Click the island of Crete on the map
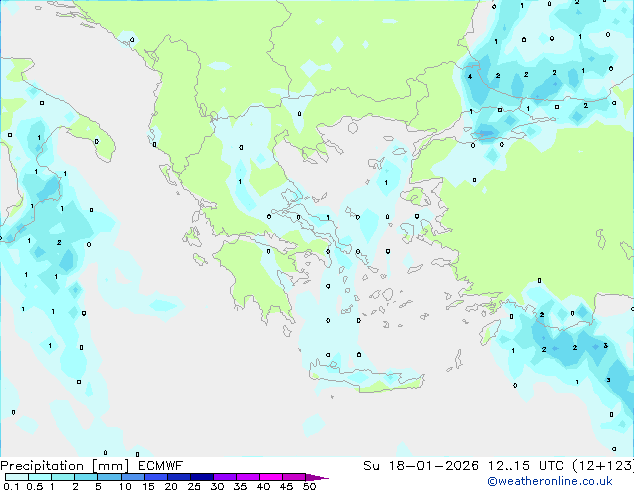This screenshot has width=634, height=490. coord(366,378)
